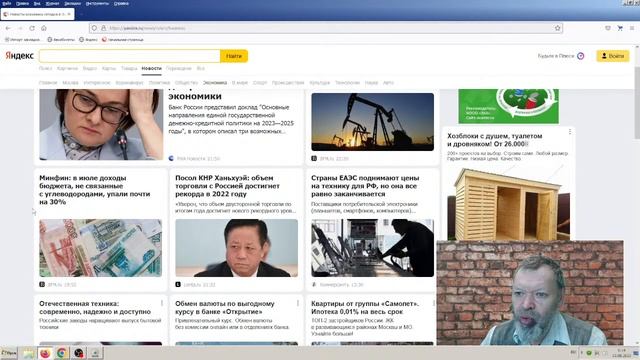
Task: Click the lock icon in the address bar
Action: point(104,28)
